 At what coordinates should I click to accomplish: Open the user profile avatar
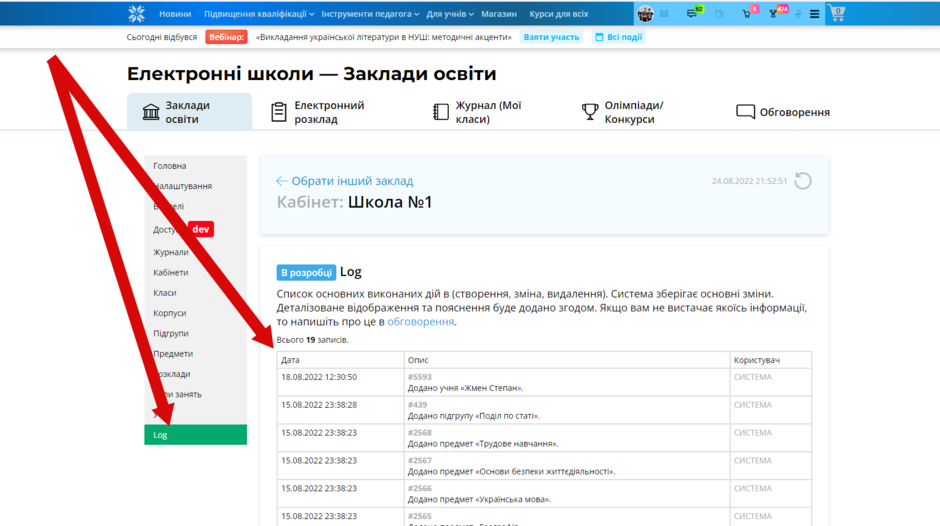click(x=645, y=13)
